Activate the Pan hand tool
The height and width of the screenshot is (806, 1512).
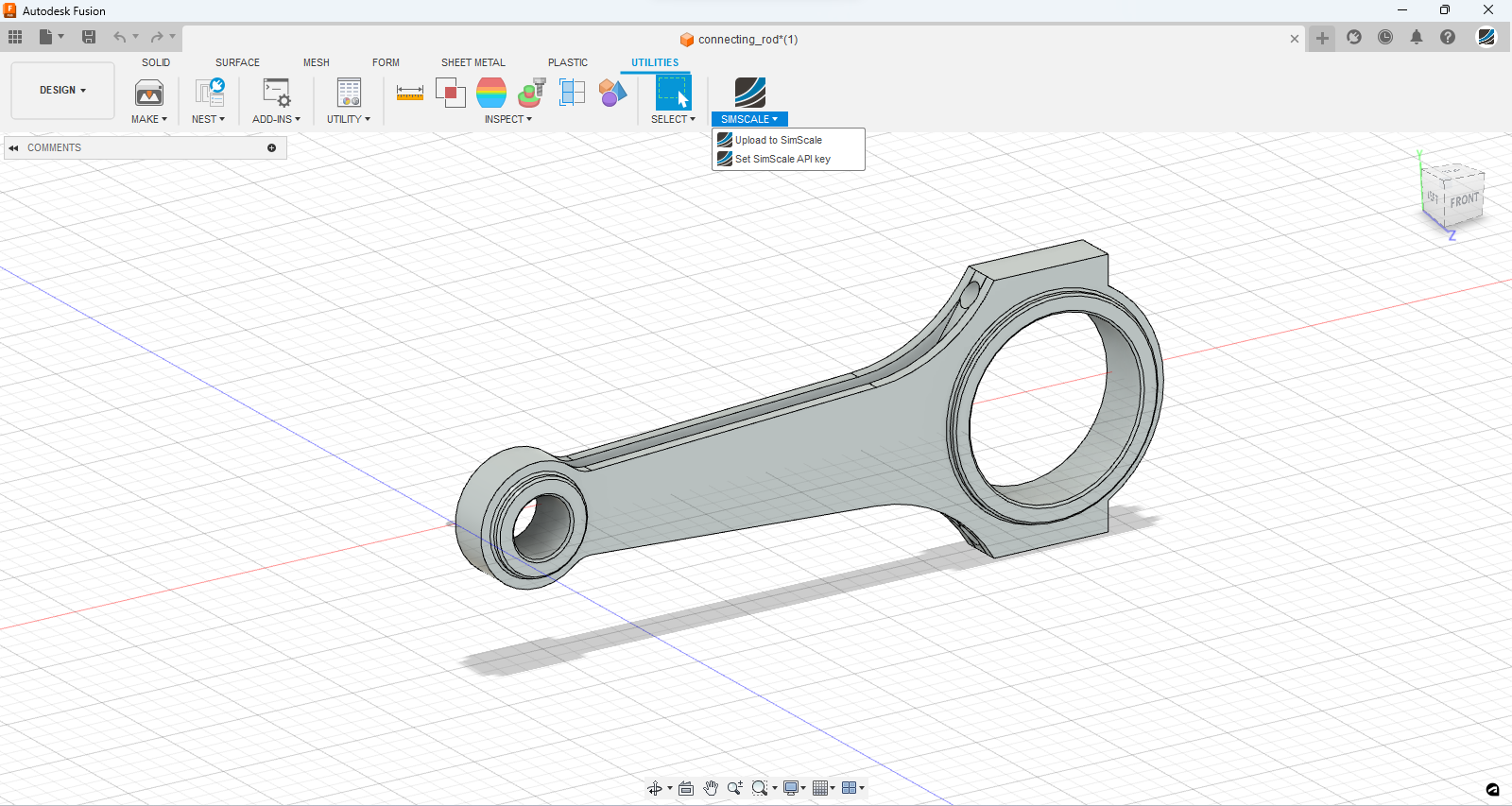(x=711, y=788)
